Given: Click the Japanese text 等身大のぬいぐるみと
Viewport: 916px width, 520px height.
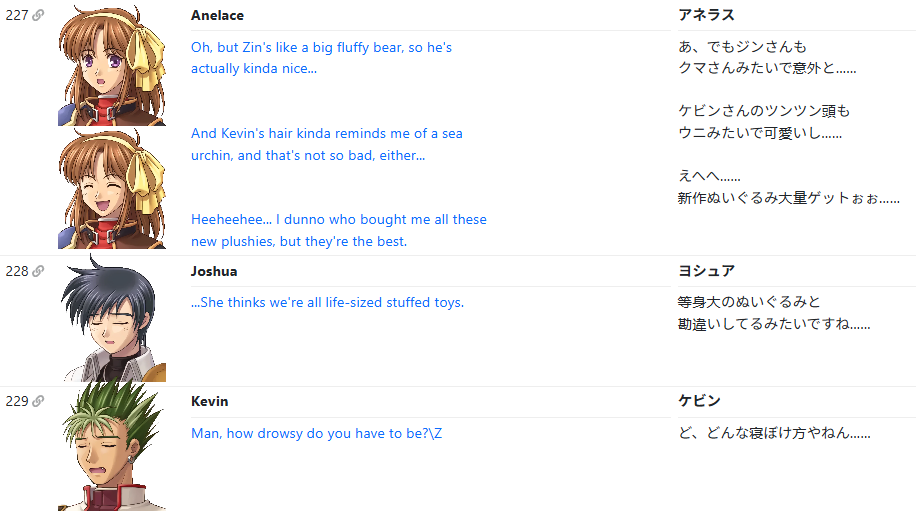Looking at the screenshot, I should pyautogui.click(x=749, y=302).
